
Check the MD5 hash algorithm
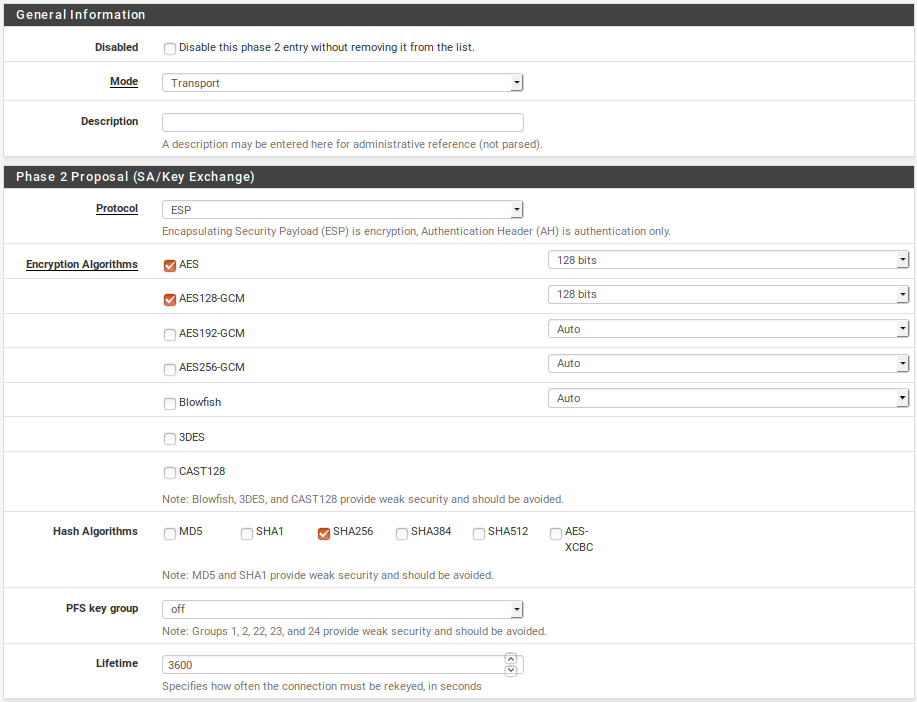coord(169,533)
